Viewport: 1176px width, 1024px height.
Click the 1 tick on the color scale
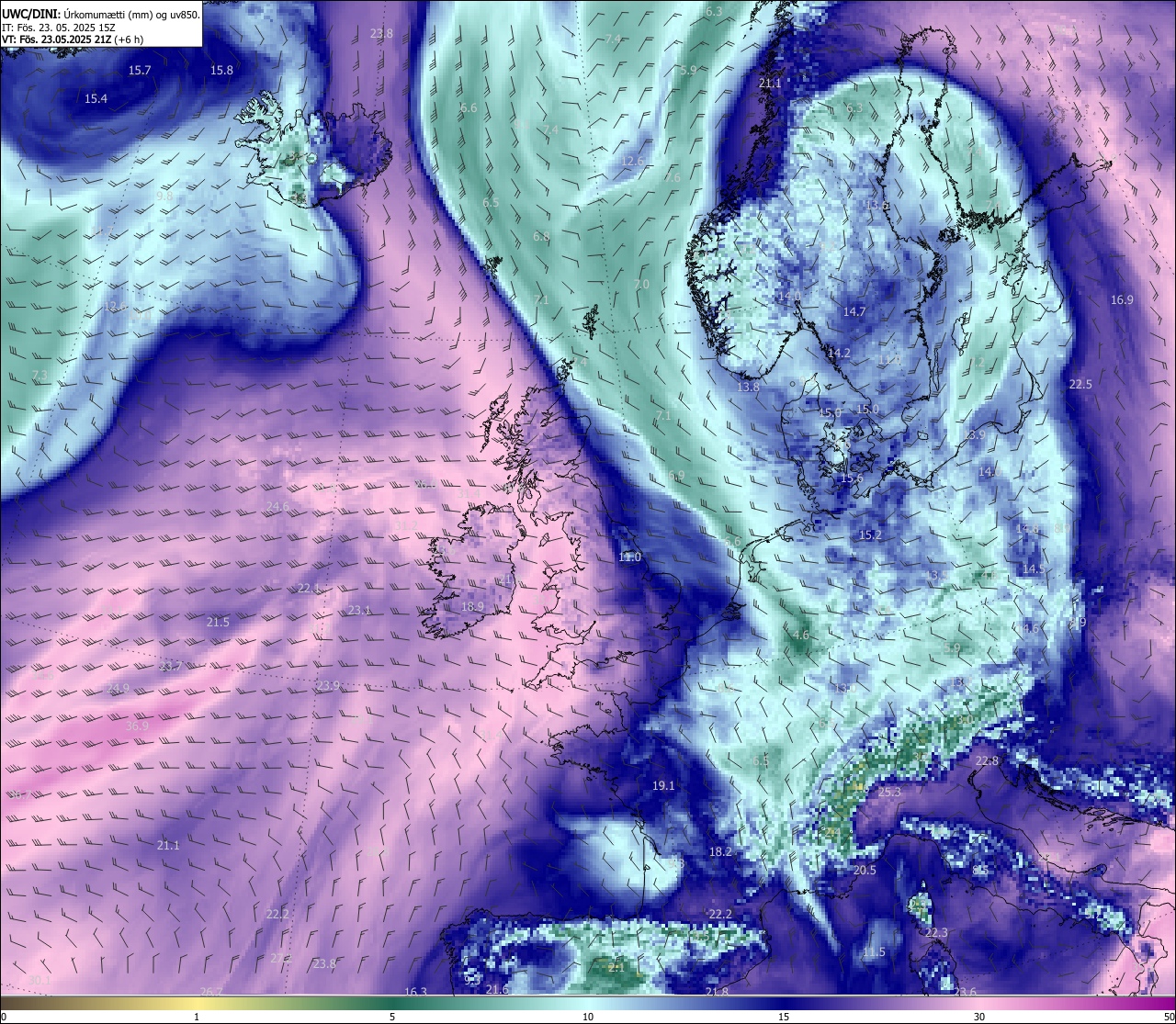[197, 1017]
